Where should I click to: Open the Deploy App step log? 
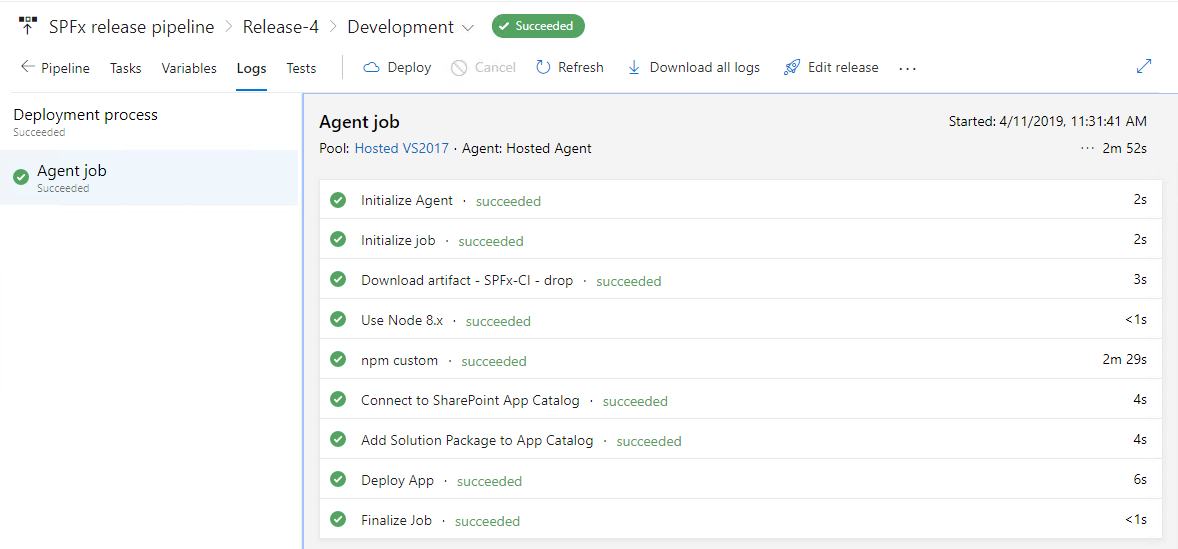397,480
